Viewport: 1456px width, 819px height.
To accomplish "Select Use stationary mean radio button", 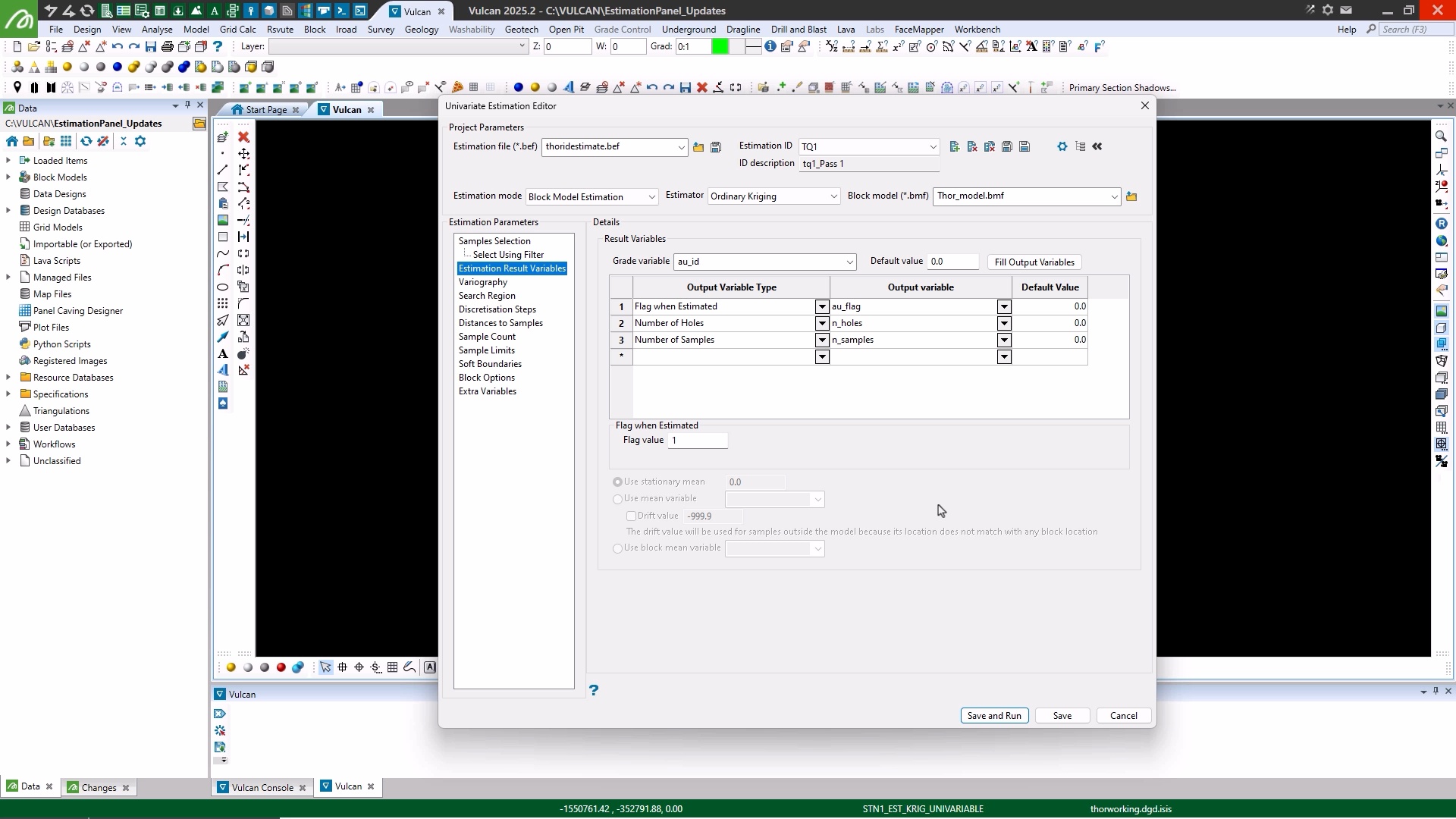I will (x=618, y=482).
